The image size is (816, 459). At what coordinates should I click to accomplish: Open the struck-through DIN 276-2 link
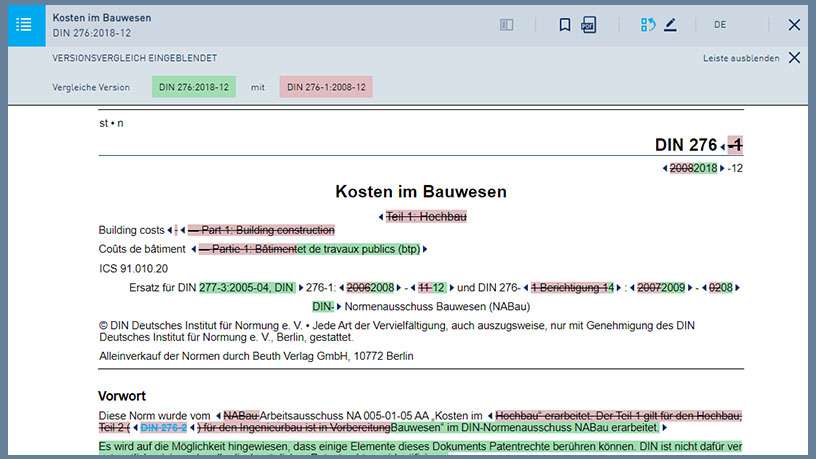point(163,428)
